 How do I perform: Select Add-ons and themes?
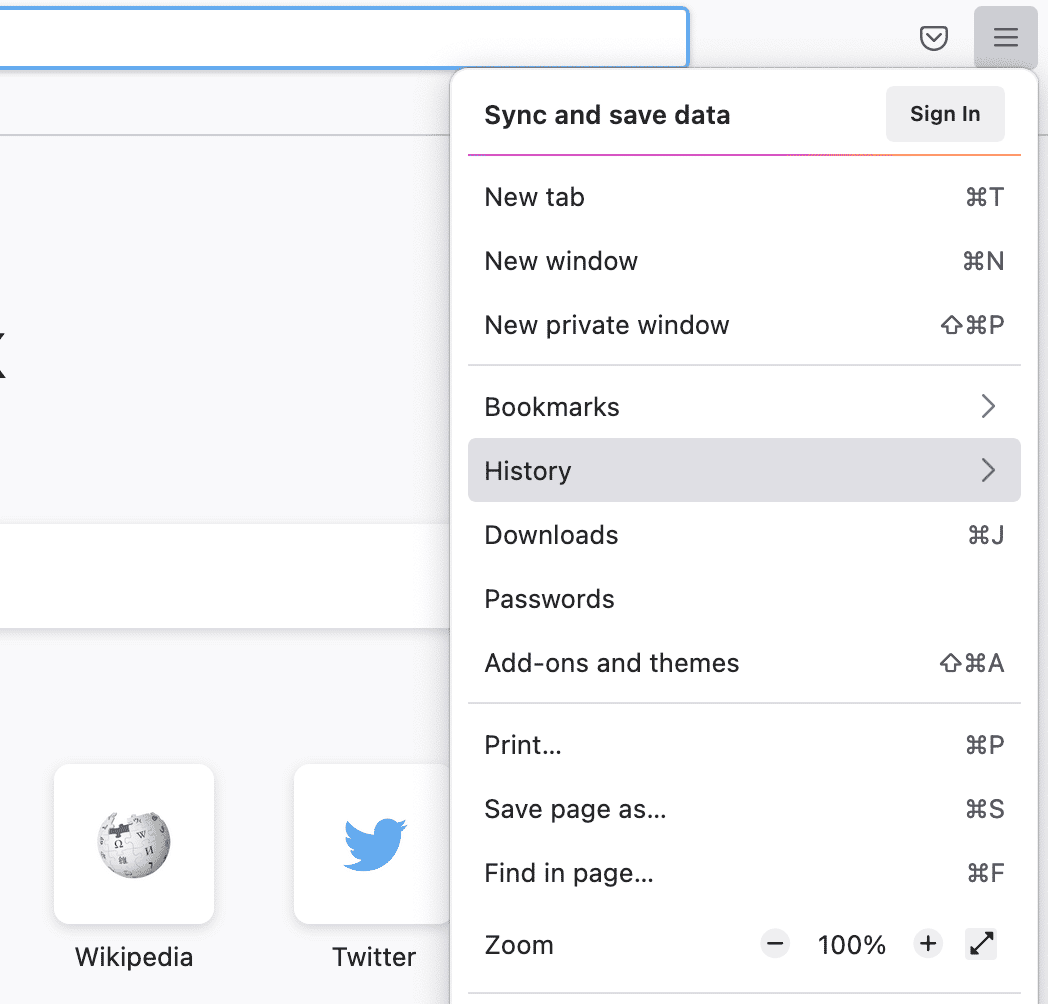coord(612,663)
